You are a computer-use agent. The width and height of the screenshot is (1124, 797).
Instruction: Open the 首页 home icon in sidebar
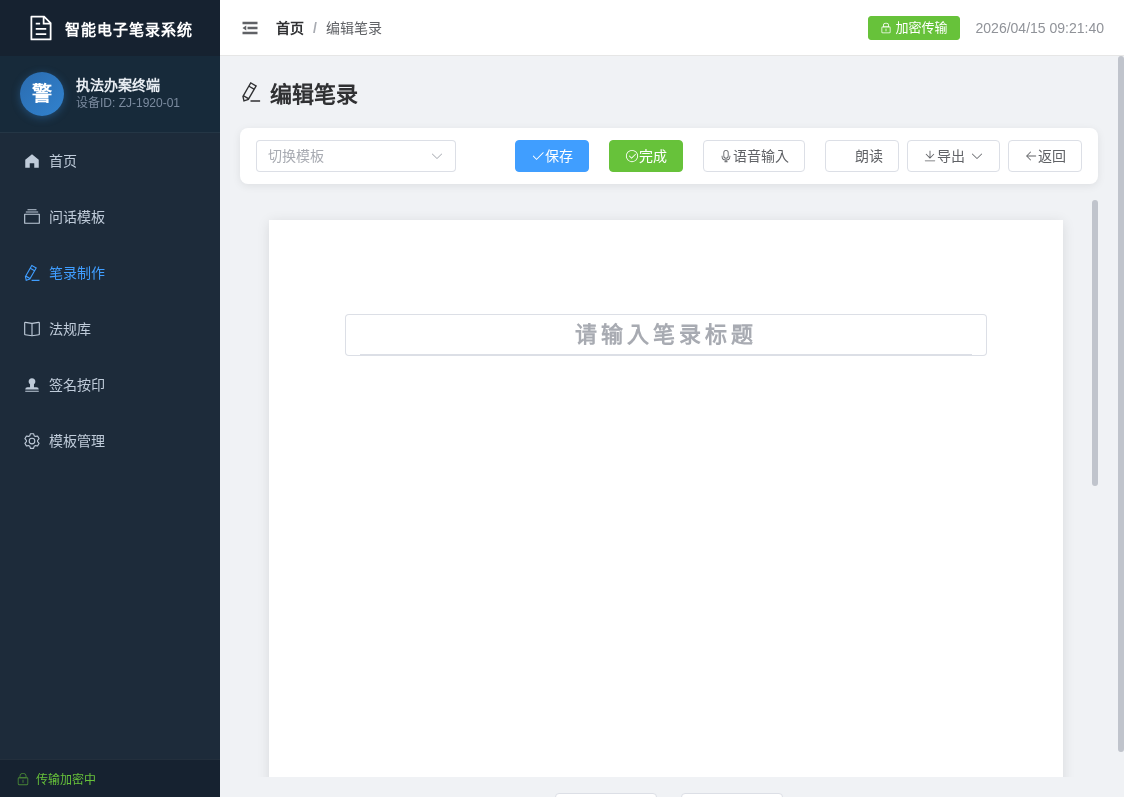click(31, 161)
